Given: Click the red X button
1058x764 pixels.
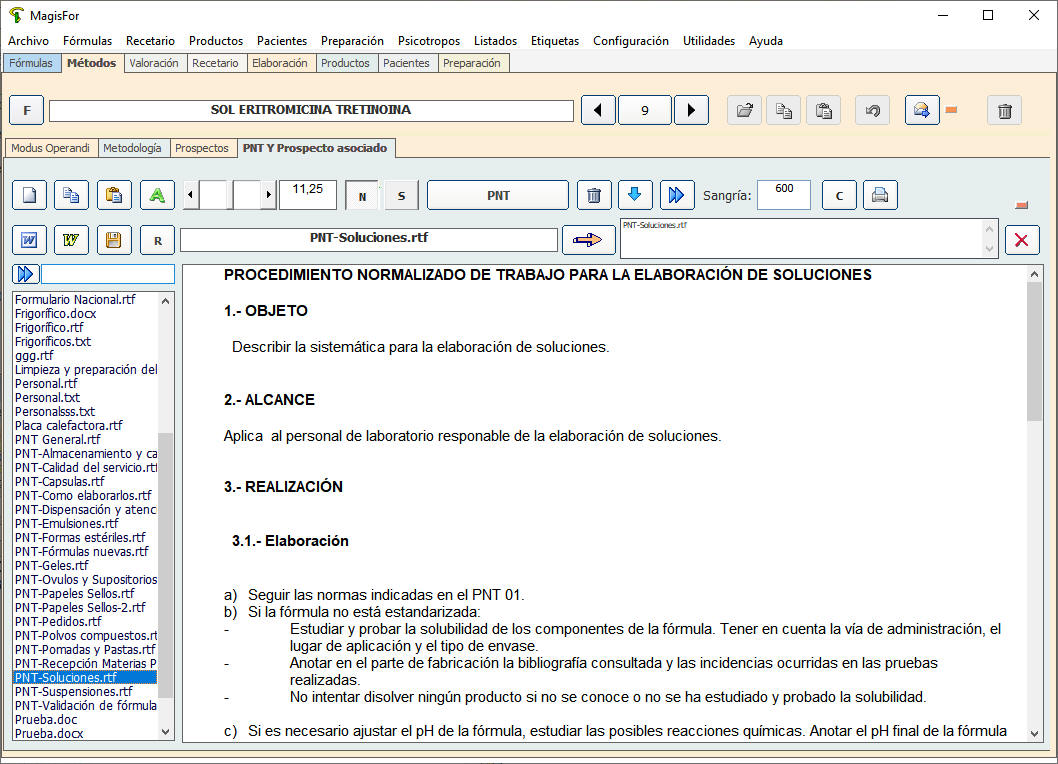Looking at the screenshot, I should tap(1022, 240).
